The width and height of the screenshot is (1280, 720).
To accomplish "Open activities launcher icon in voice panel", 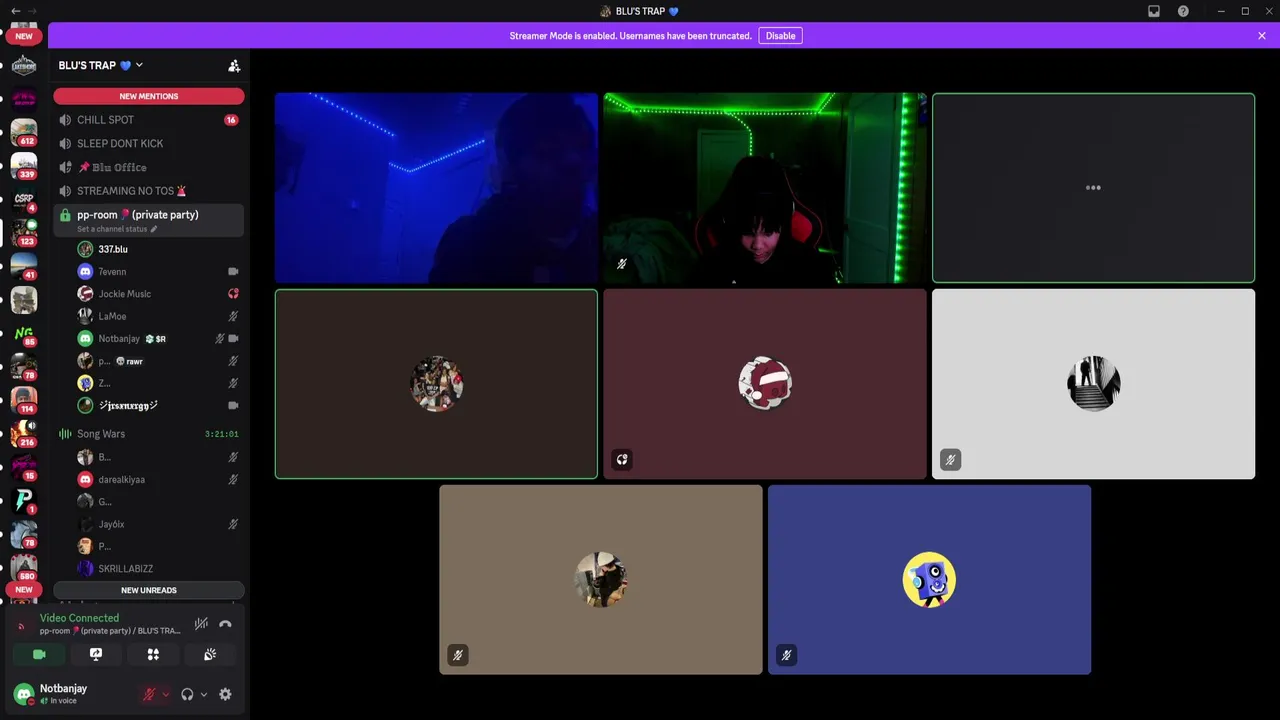I will (x=153, y=654).
